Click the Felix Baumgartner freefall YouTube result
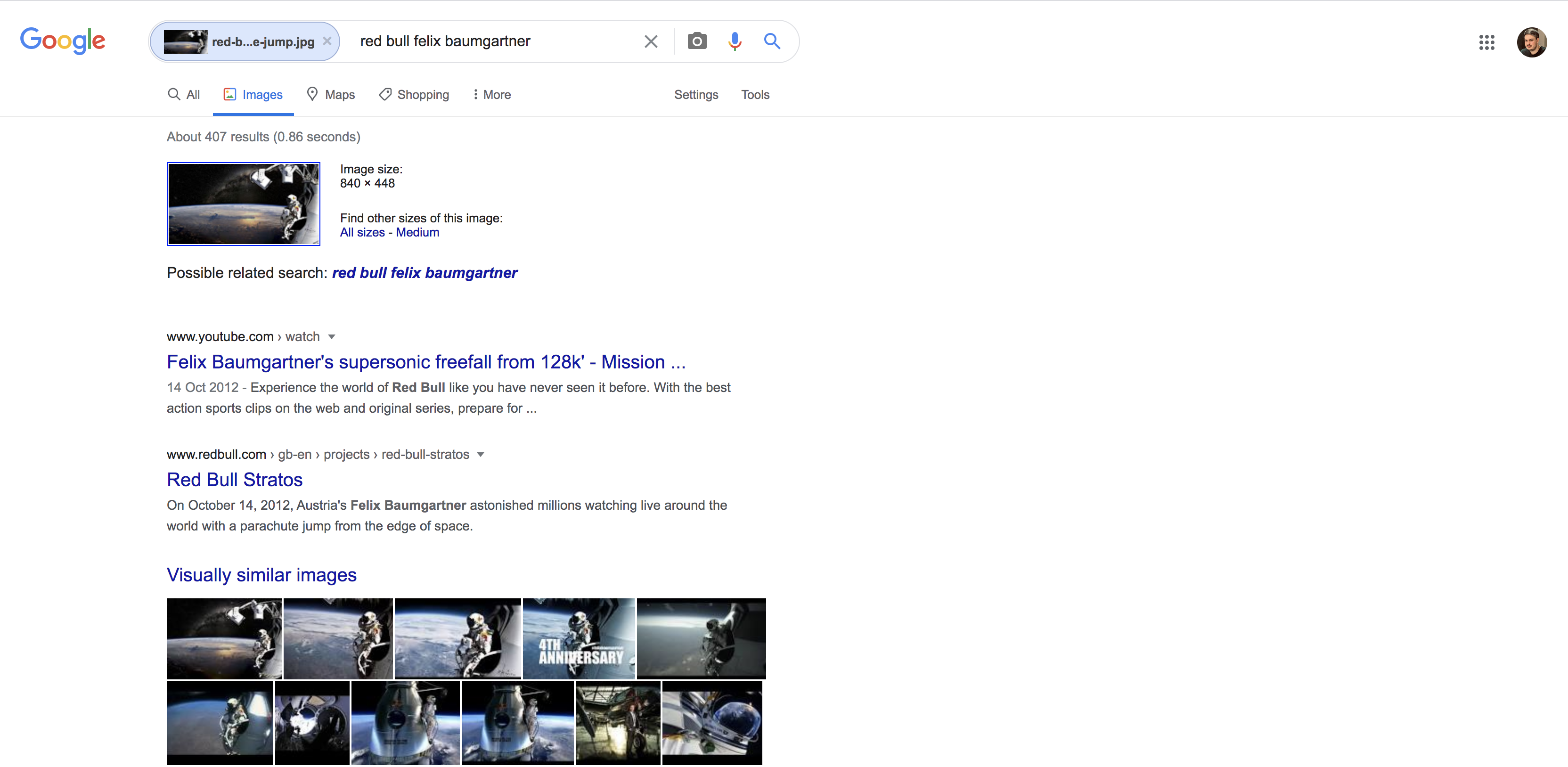This screenshot has height=767, width=1568. [423, 362]
